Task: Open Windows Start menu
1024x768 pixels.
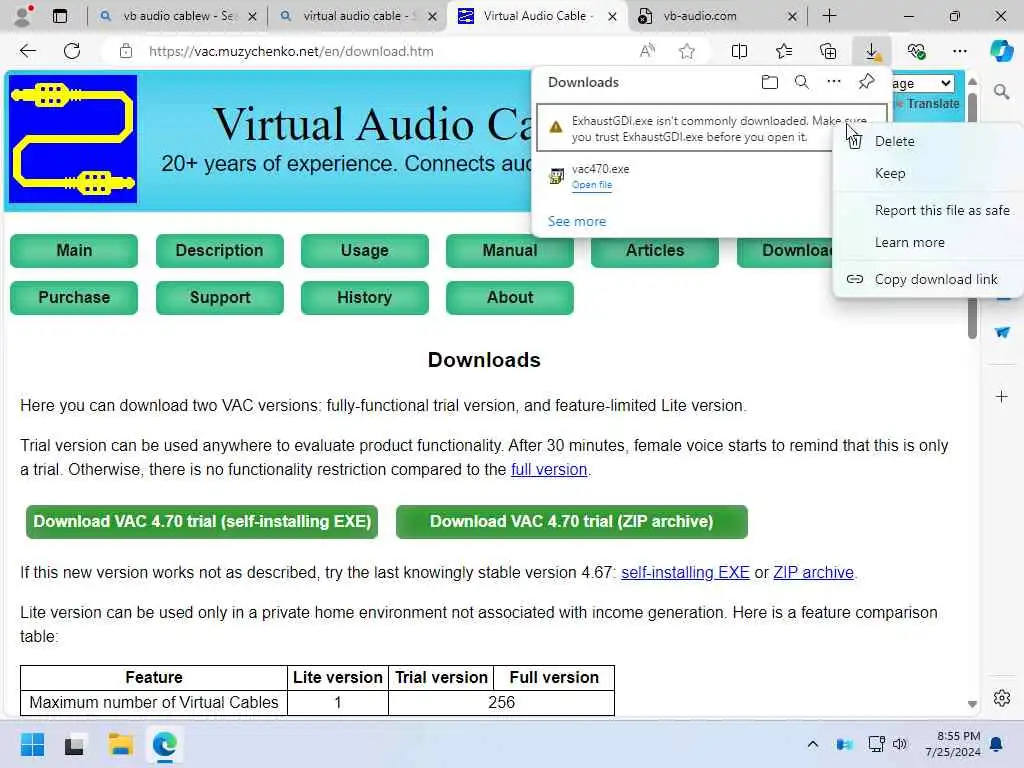Action: click(x=32, y=744)
